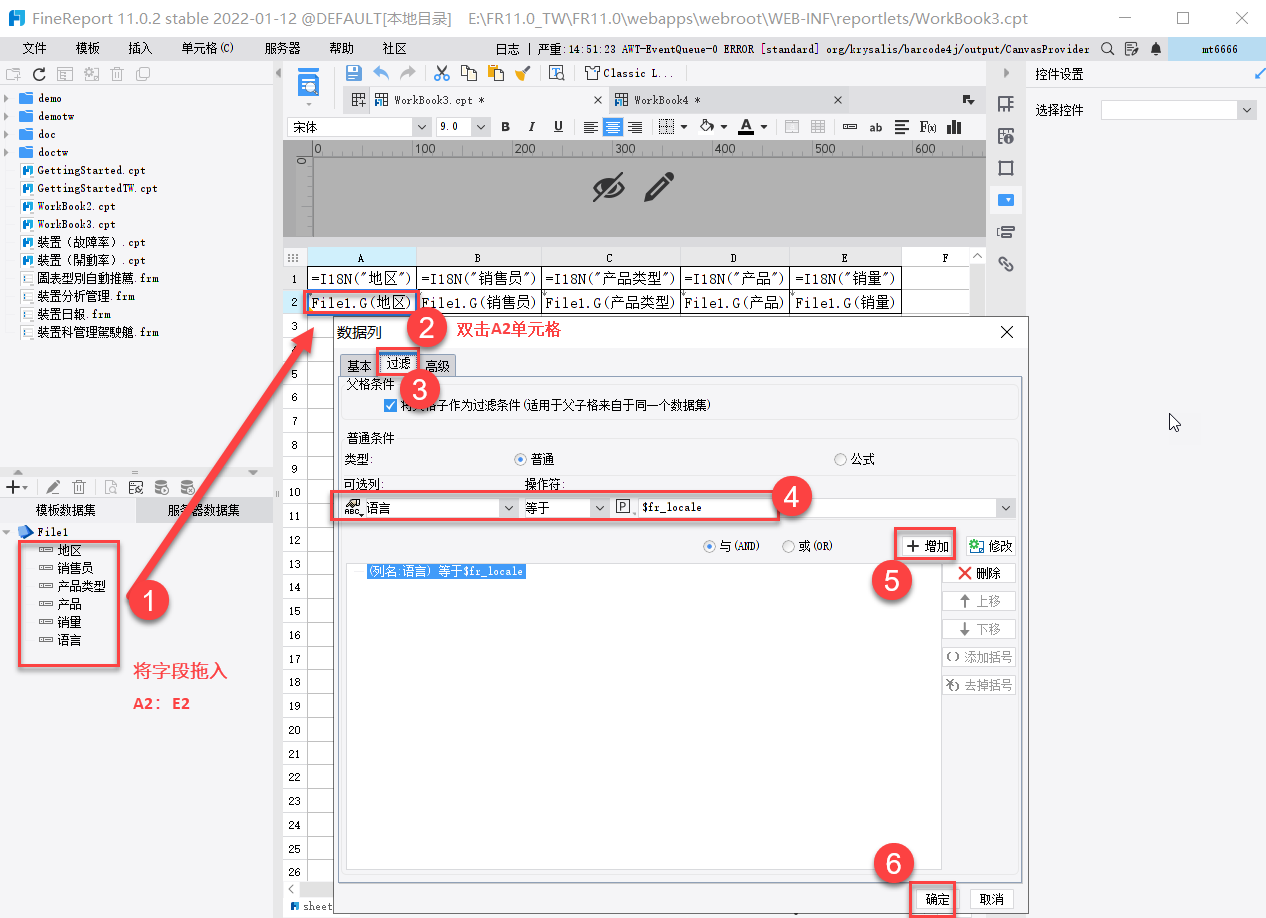Click the 取消 button
The height and width of the screenshot is (918, 1266).
(991, 899)
